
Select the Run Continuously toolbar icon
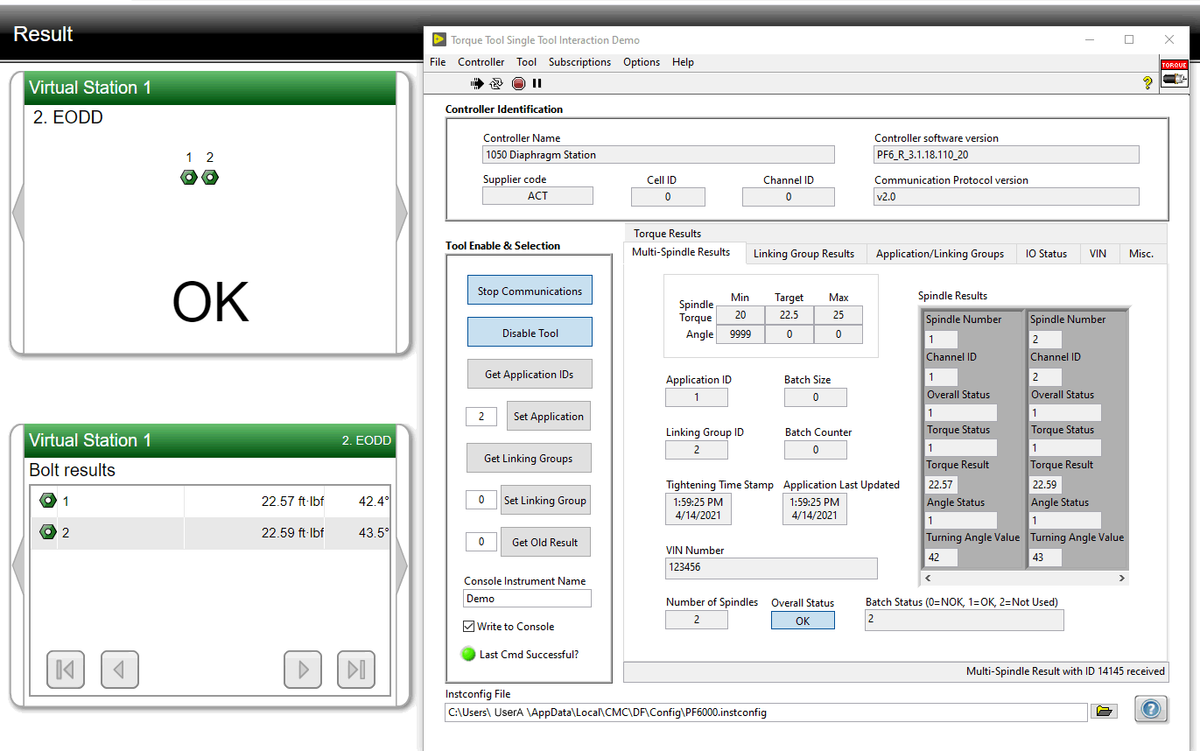(x=497, y=83)
